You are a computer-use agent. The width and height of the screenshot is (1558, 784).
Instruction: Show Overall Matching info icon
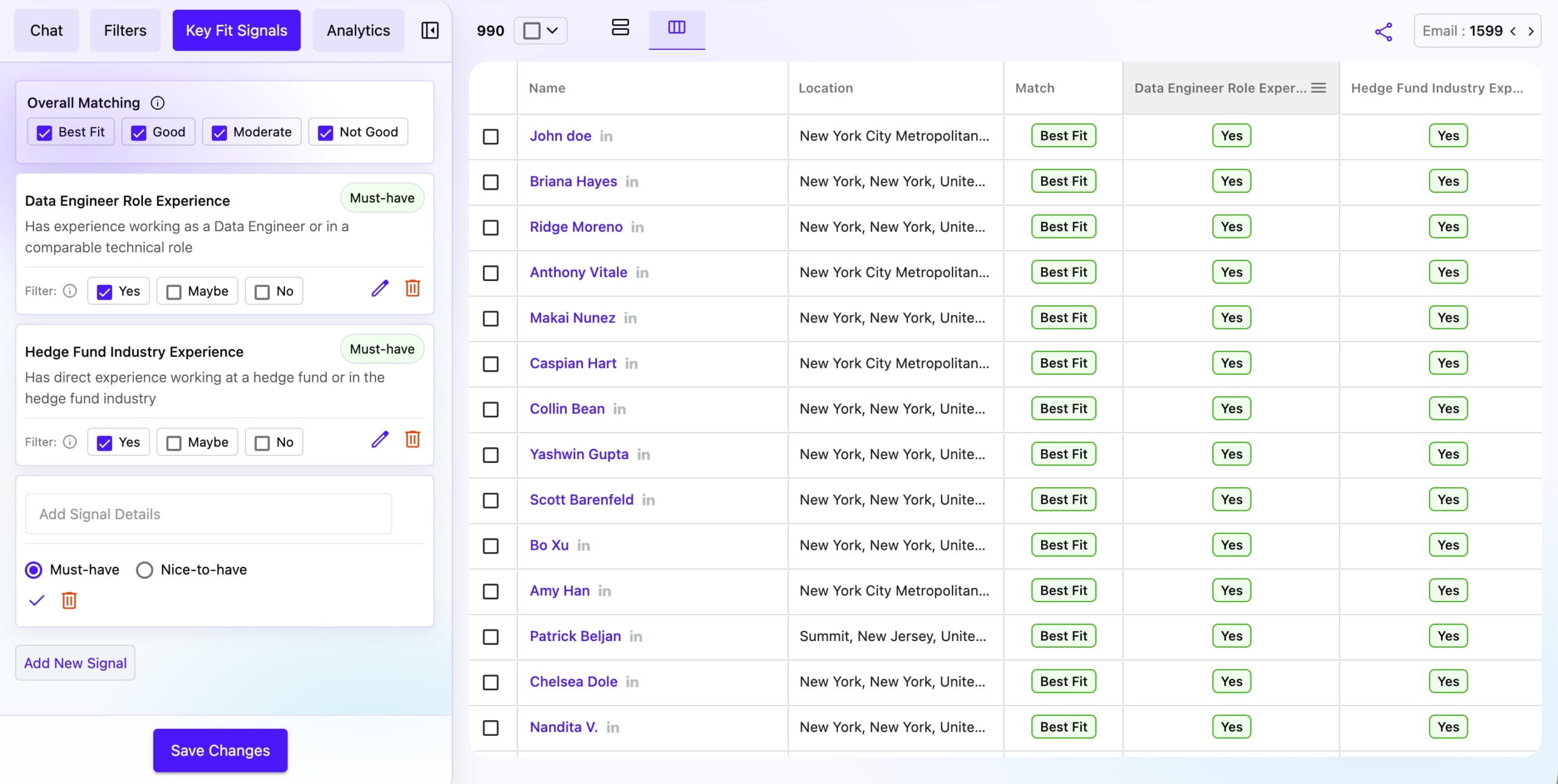click(x=158, y=103)
